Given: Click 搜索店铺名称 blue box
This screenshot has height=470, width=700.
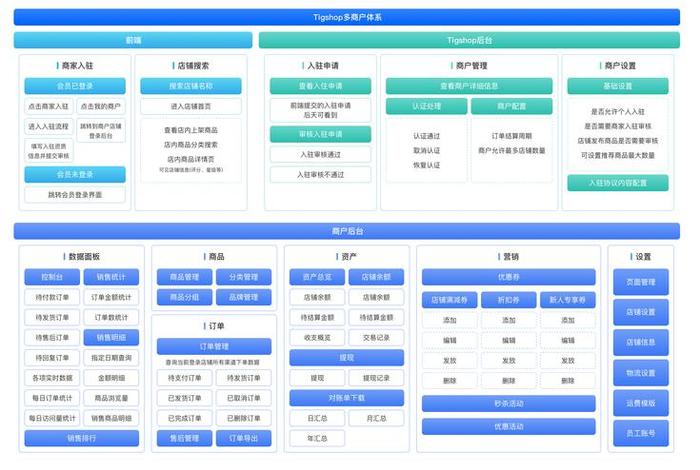Looking at the screenshot, I should point(191,86).
